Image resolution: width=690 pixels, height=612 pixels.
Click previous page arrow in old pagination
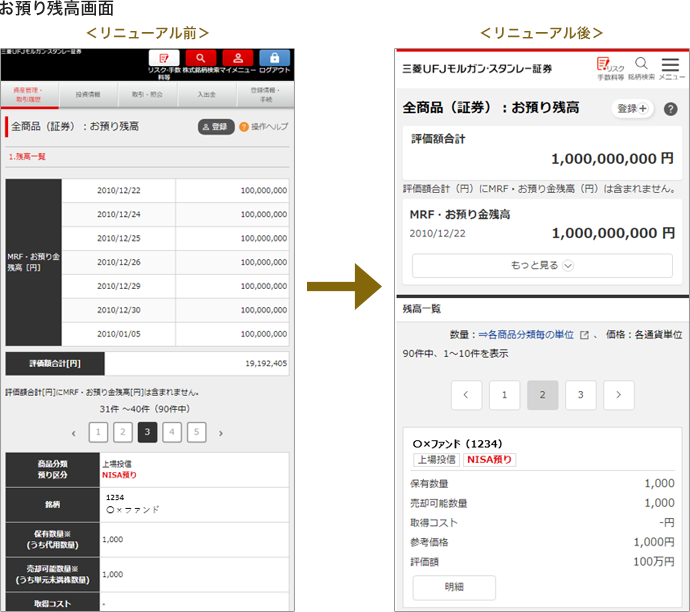click(x=73, y=433)
